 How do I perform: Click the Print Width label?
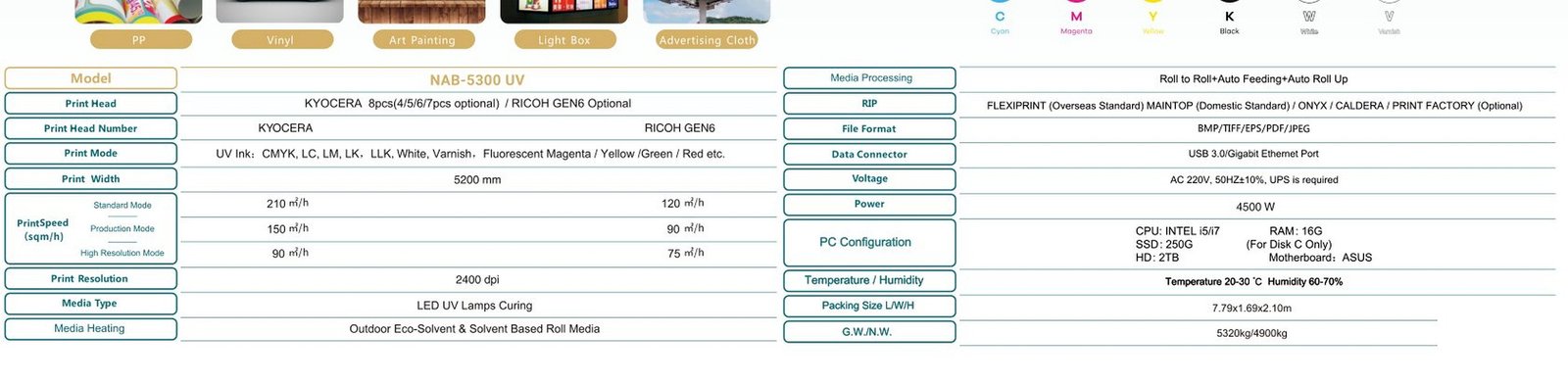pos(91,179)
